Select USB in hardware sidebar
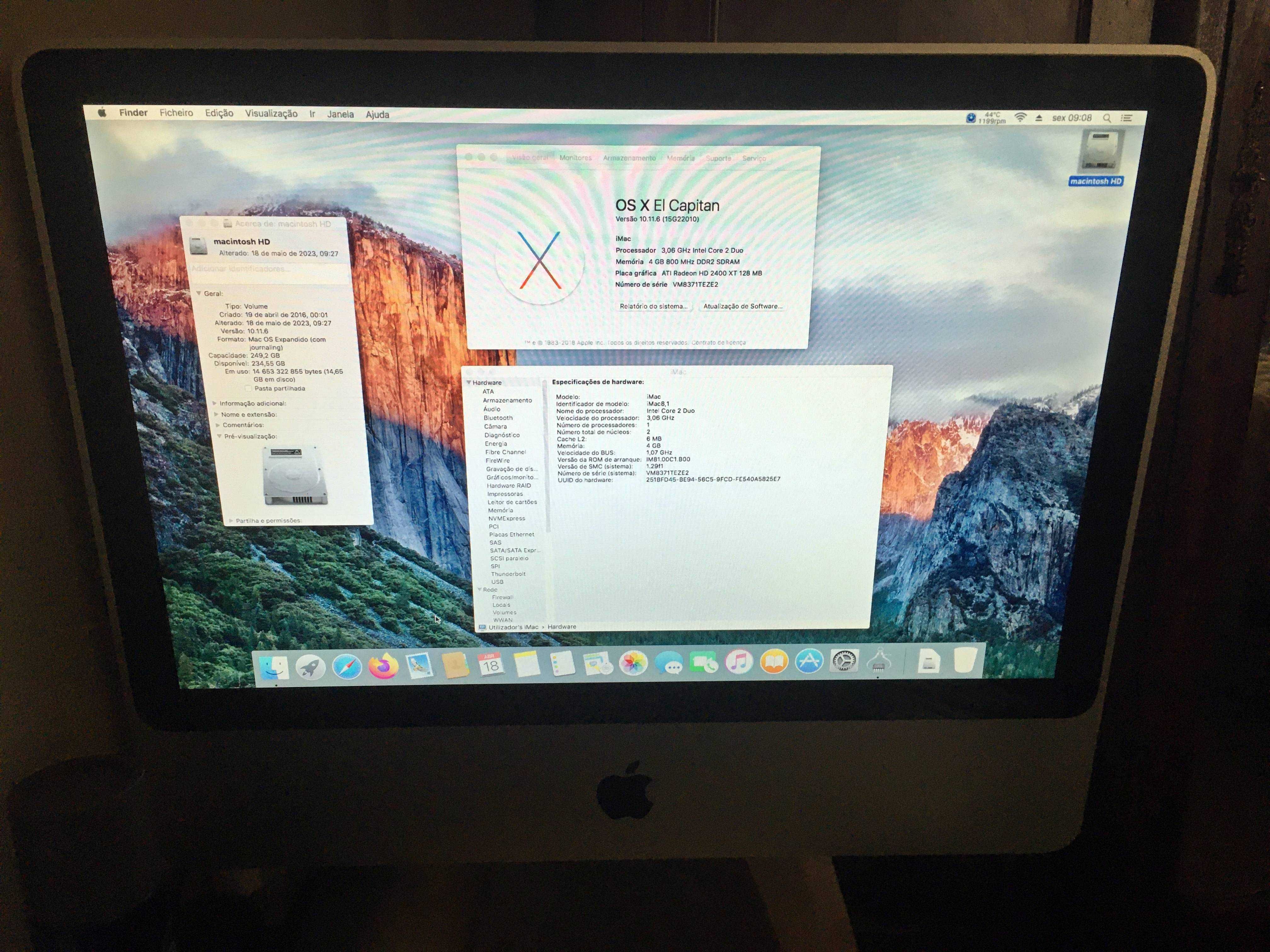This screenshot has height=952, width=1270. pos(497,582)
